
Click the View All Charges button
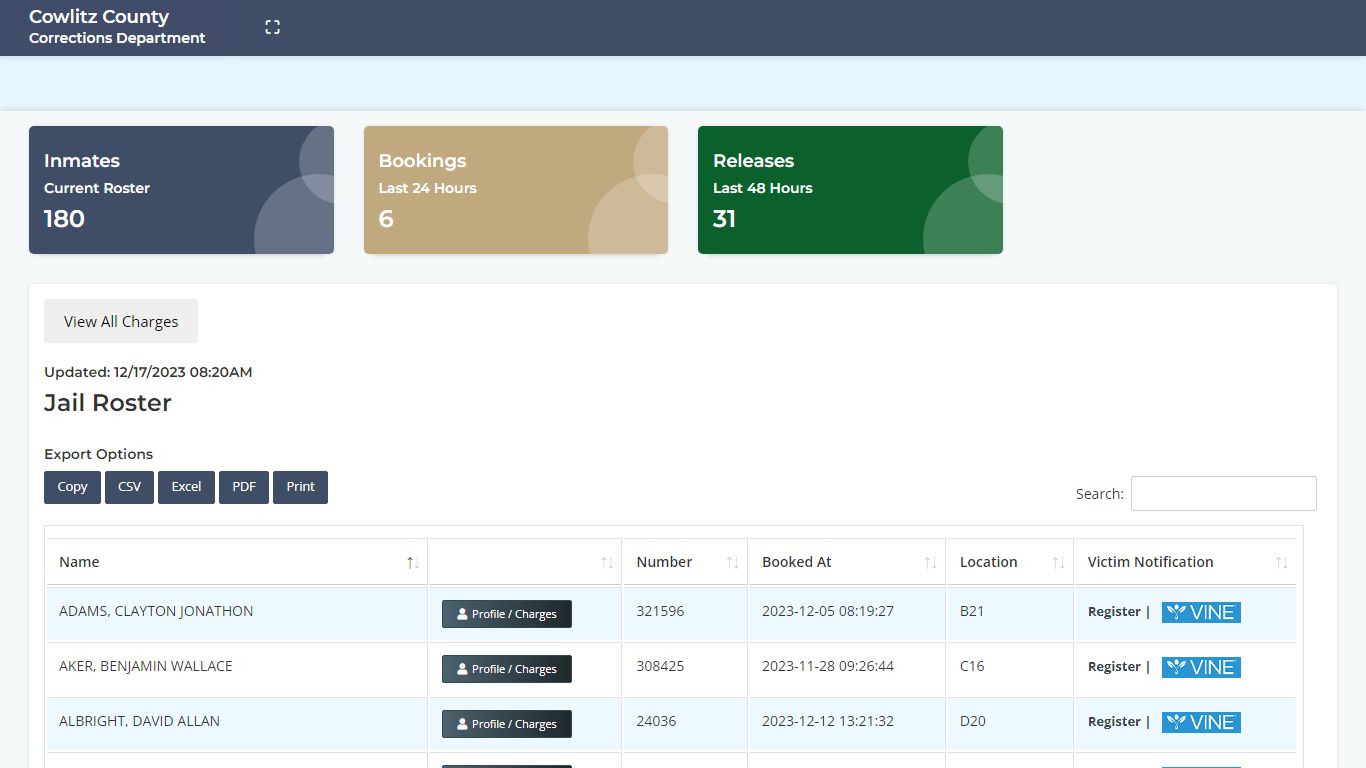pos(121,321)
